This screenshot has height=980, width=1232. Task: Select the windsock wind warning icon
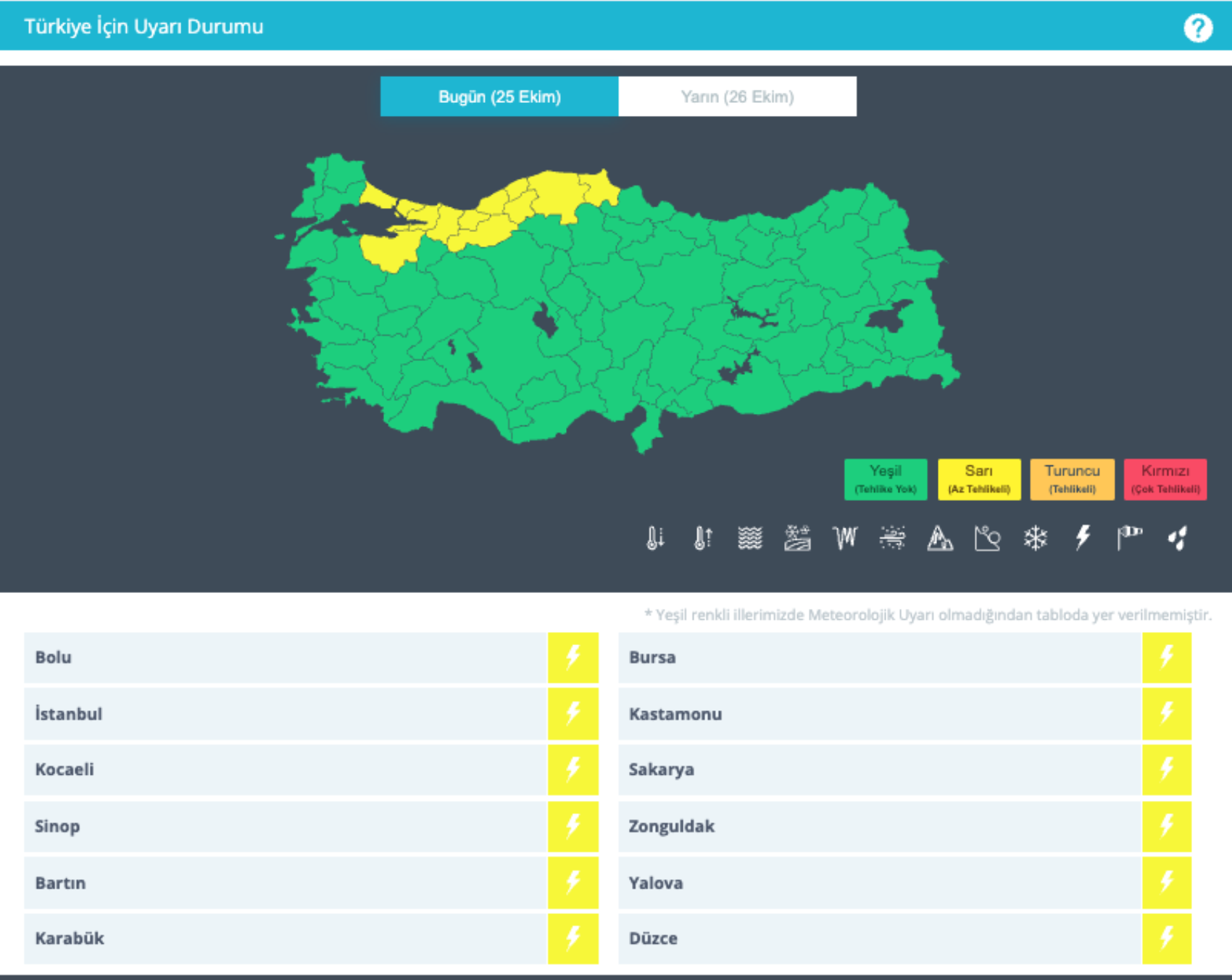(x=1130, y=539)
